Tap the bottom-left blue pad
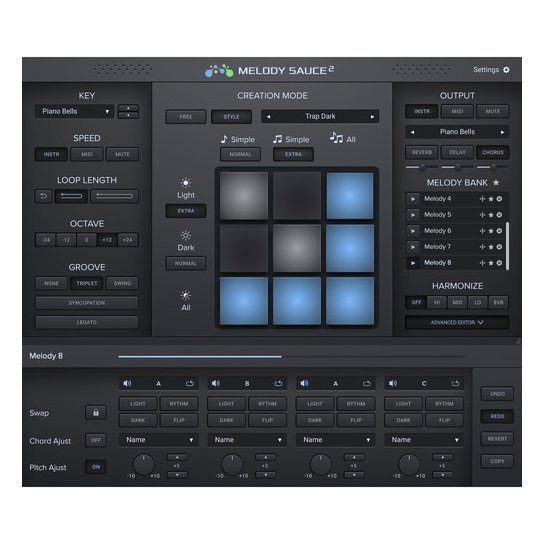The width and height of the screenshot is (544, 544). (x=244, y=300)
